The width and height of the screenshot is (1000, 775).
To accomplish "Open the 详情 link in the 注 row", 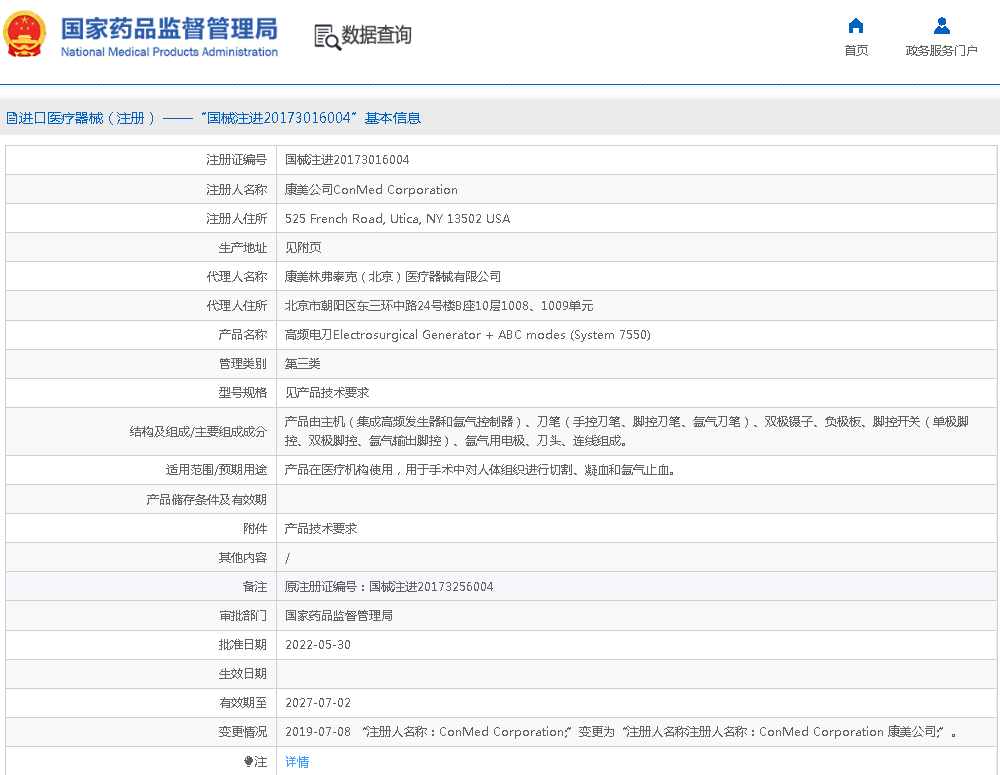I will tap(297, 762).
